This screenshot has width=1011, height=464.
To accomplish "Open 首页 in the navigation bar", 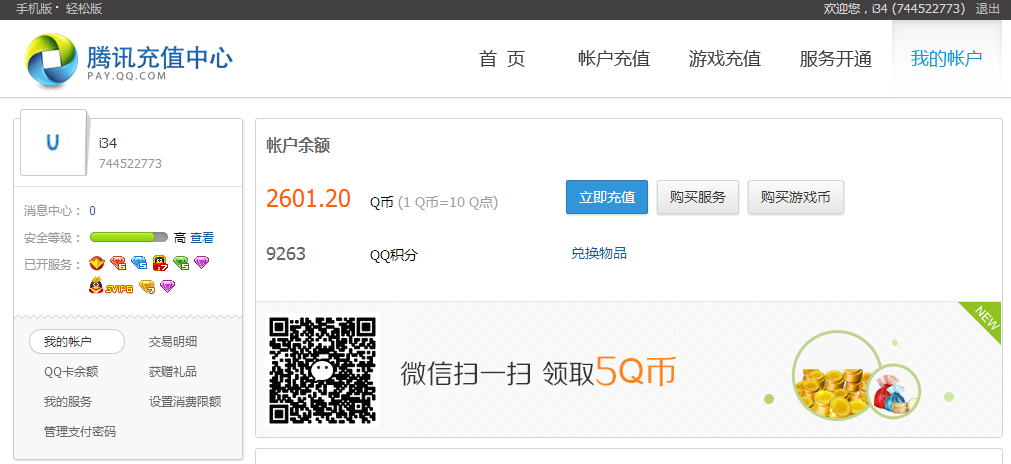I will (502, 59).
